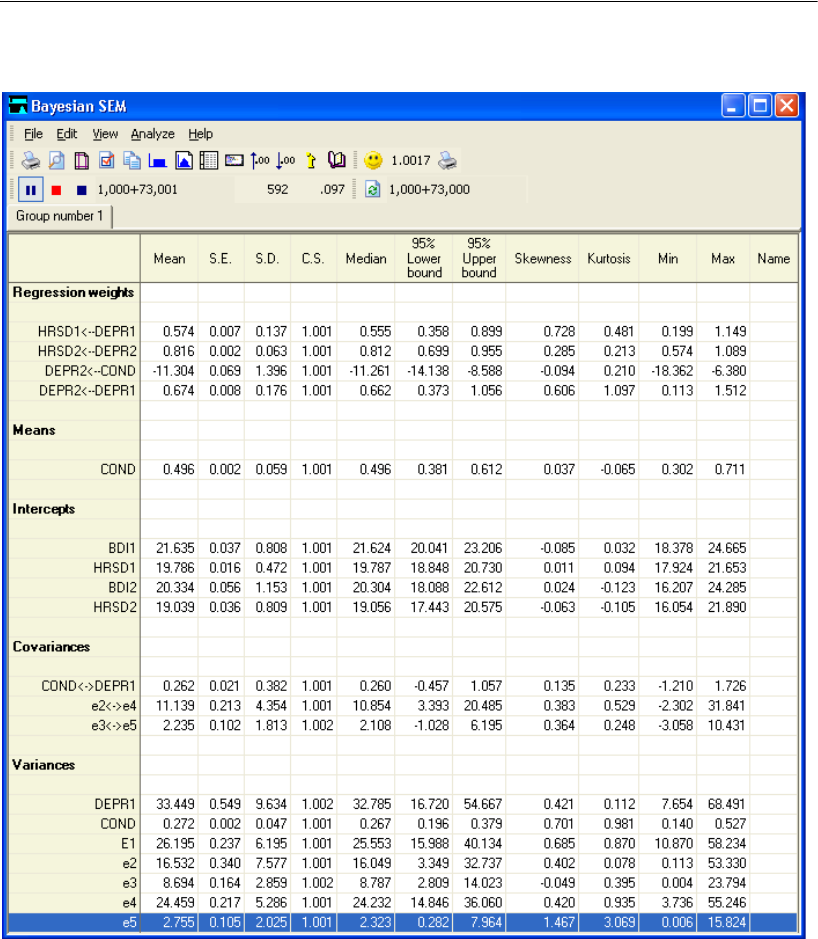Click the Options checkbox icon
This screenshot has height=939, width=818.
[x=107, y=160]
